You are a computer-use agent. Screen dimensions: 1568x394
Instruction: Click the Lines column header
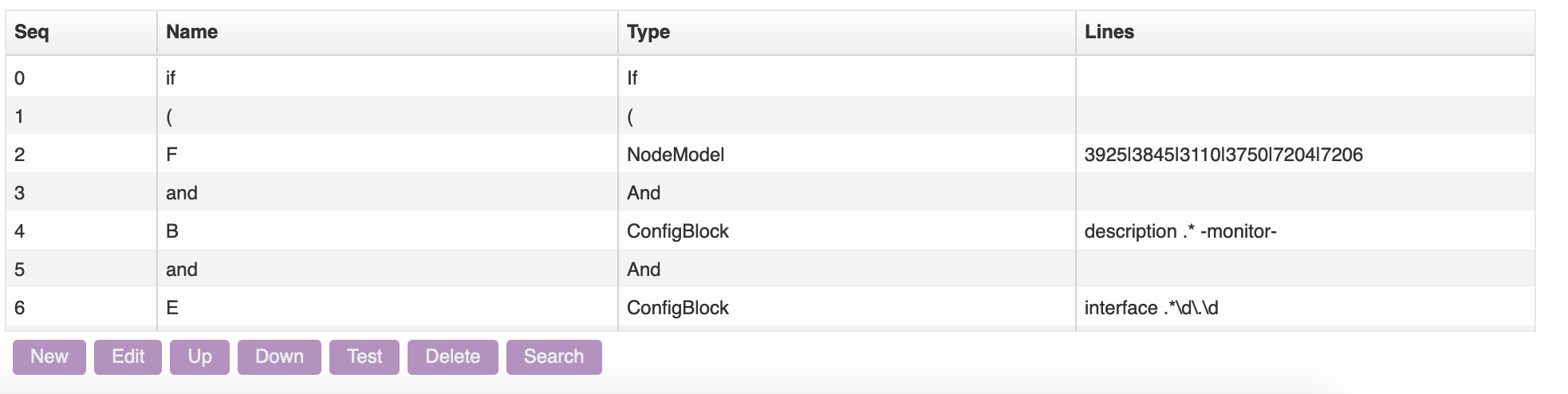tap(1109, 32)
